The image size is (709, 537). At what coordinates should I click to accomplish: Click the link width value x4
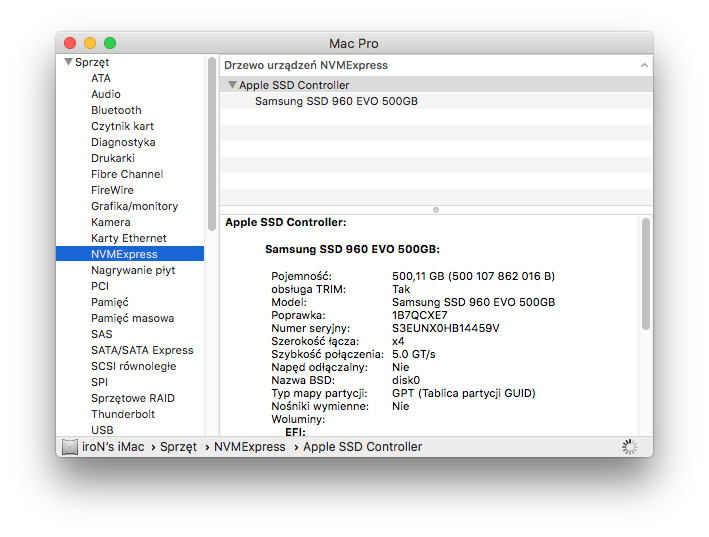coord(398,341)
